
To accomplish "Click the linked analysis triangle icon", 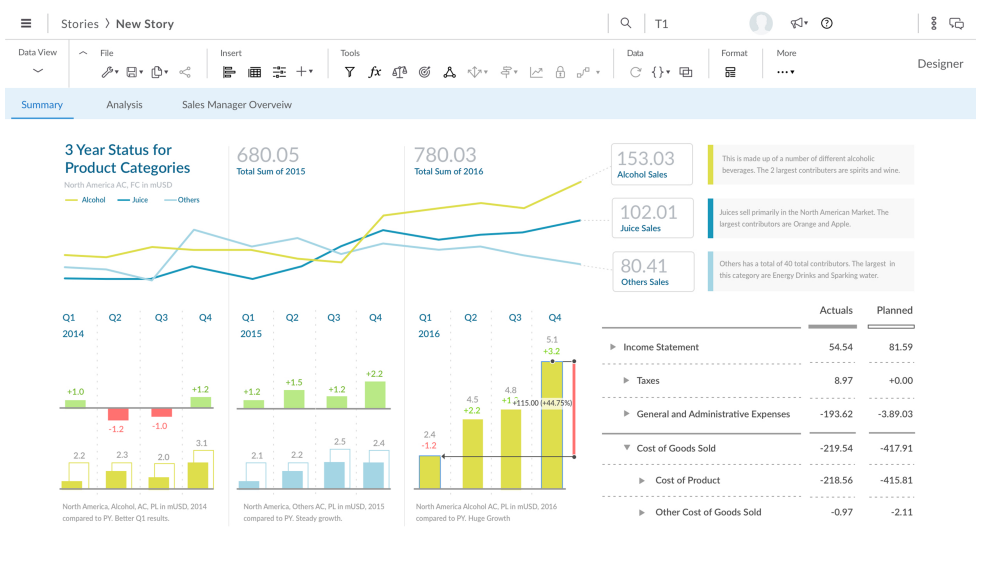I will point(449,72).
